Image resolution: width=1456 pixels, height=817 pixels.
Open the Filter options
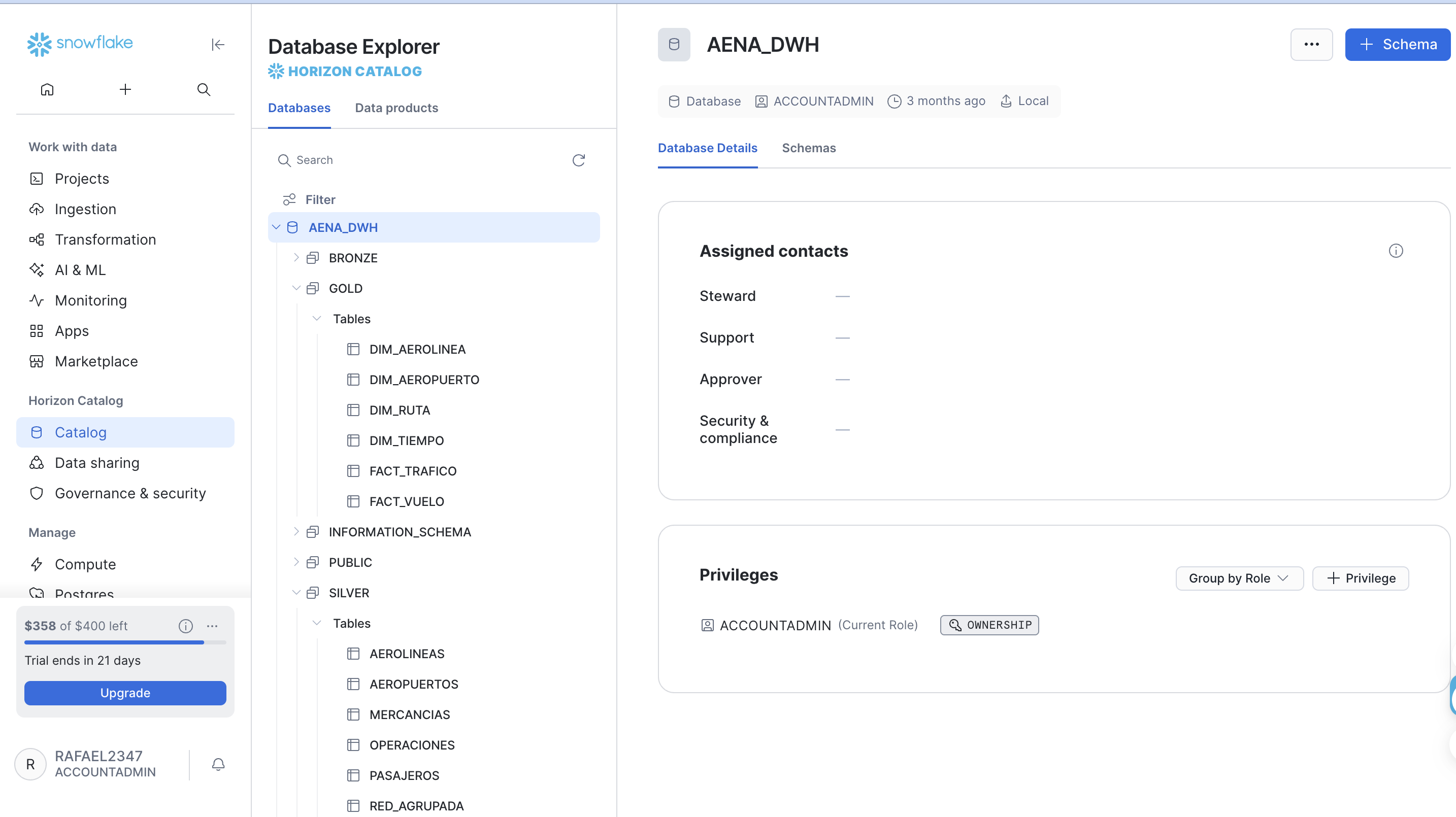(x=309, y=199)
